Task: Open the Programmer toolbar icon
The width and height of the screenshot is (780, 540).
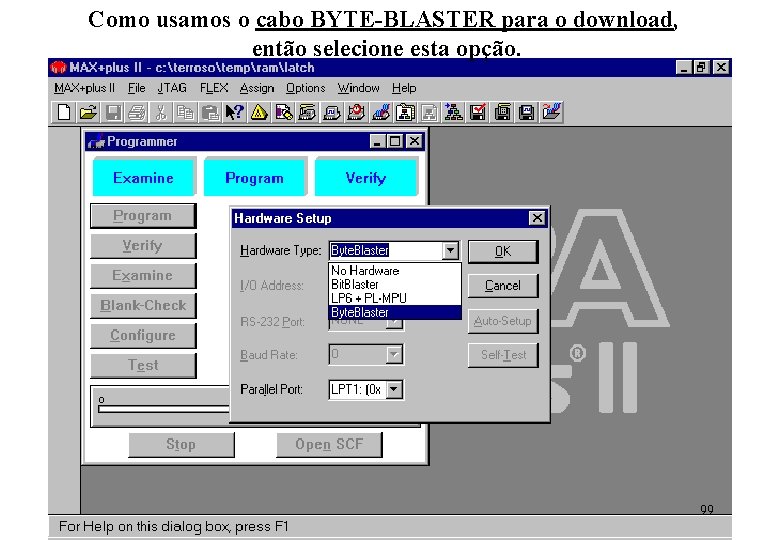Action: pos(380,112)
